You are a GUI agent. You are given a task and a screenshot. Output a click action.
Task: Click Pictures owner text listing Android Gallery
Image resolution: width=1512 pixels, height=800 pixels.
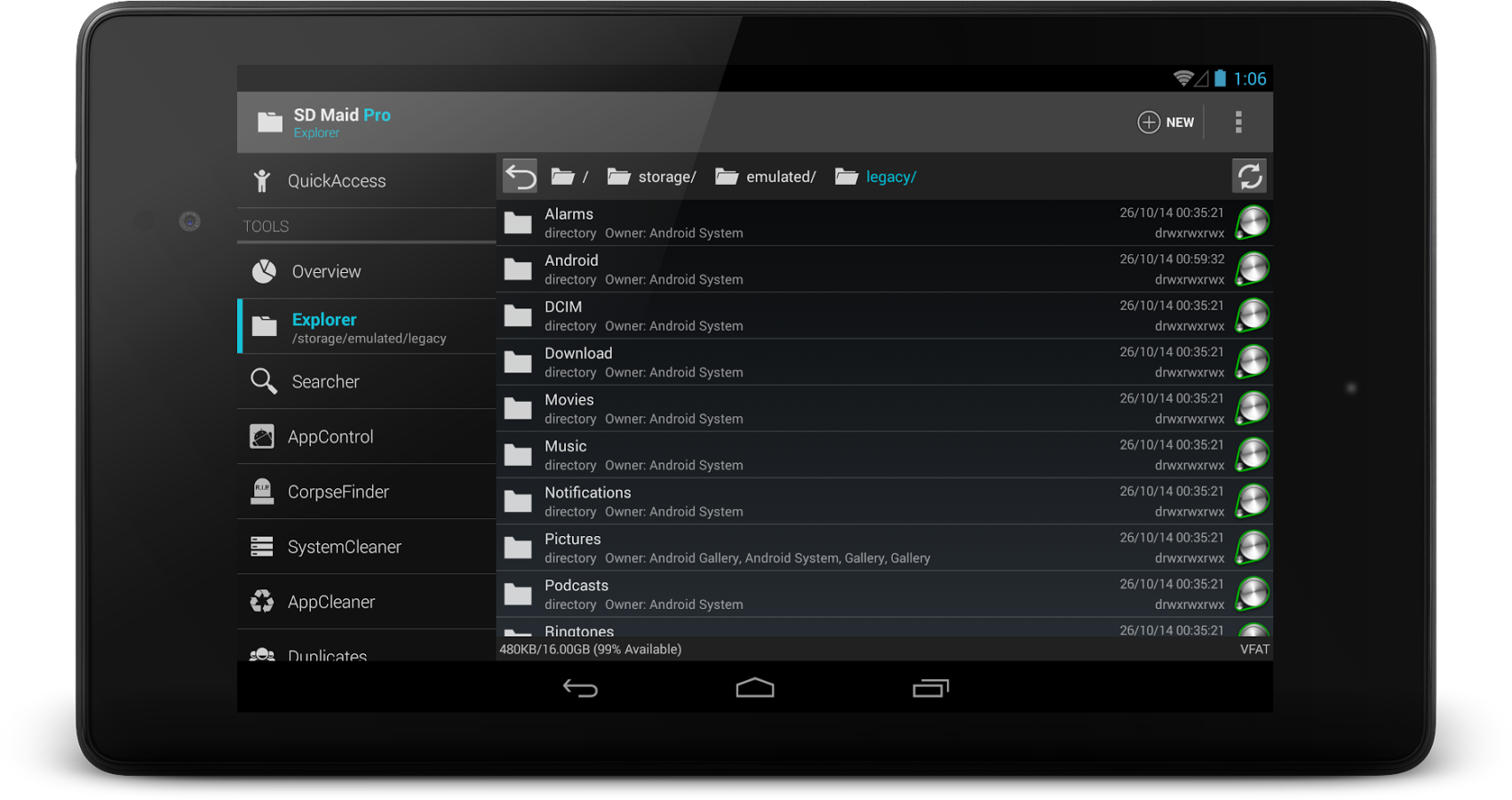[768, 558]
